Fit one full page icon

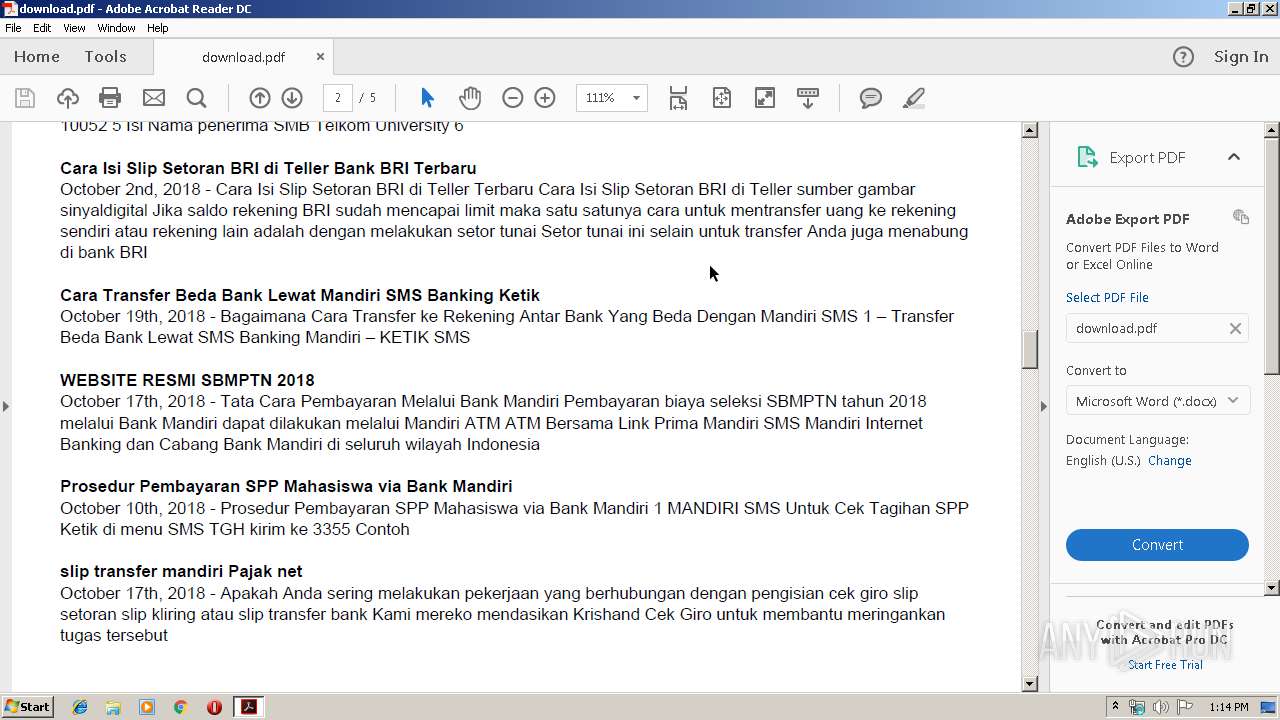pyautogui.click(x=722, y=98)
